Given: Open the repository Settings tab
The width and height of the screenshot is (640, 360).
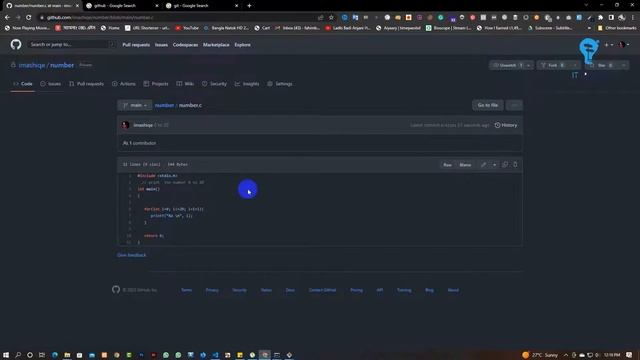Looking at the screenshot, I should (280, 84).
